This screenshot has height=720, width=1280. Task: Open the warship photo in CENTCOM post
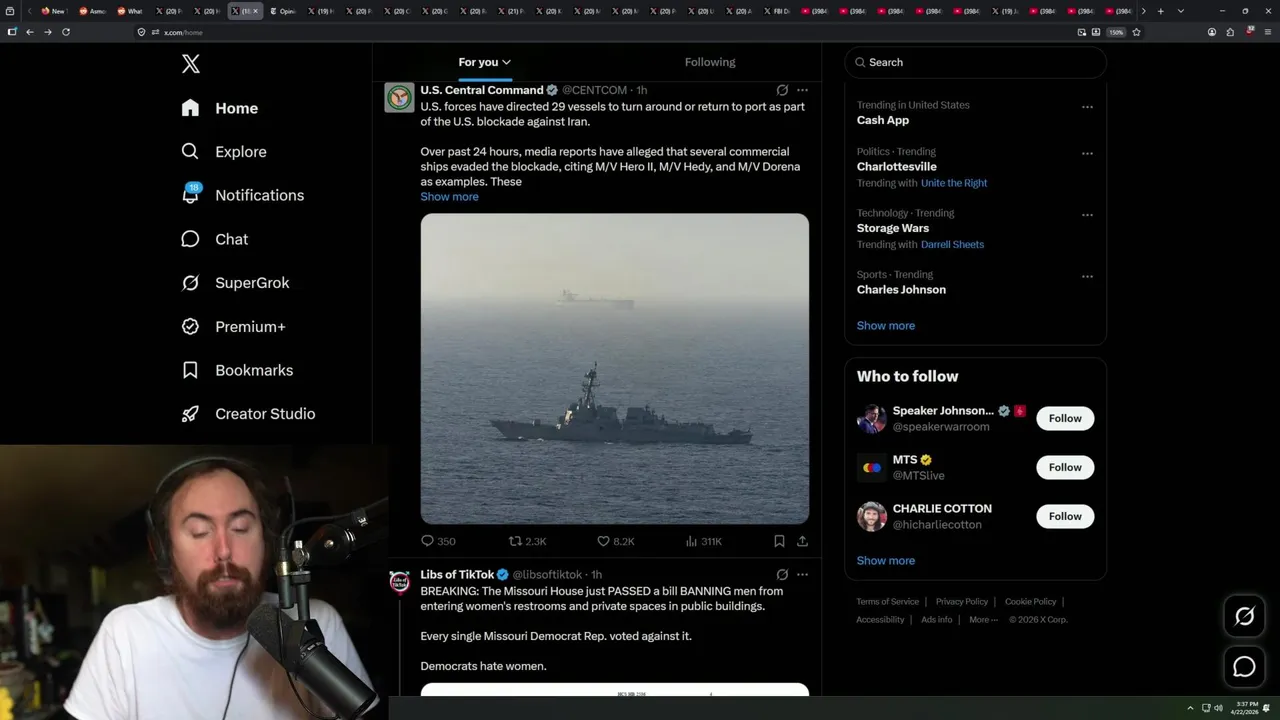(614, 368)
